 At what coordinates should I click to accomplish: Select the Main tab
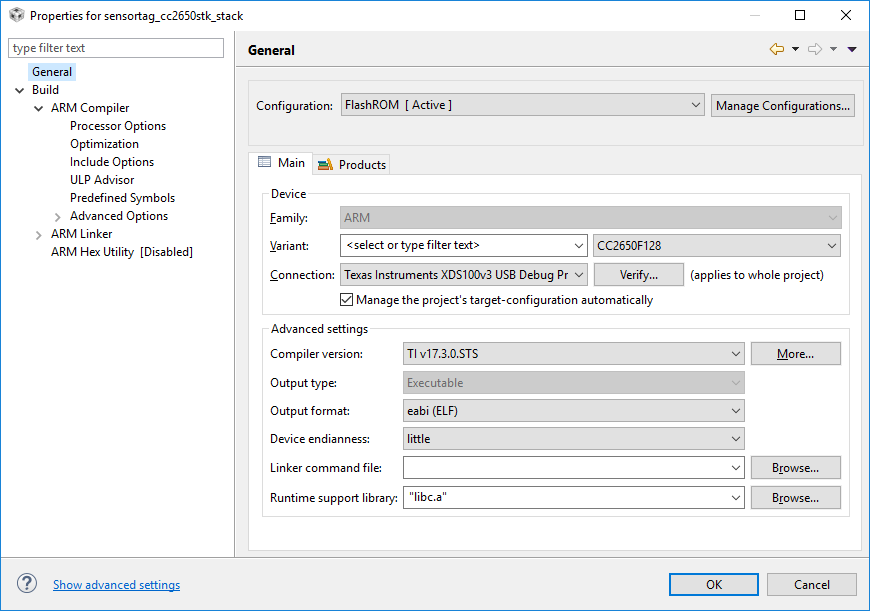click(281, 163)
